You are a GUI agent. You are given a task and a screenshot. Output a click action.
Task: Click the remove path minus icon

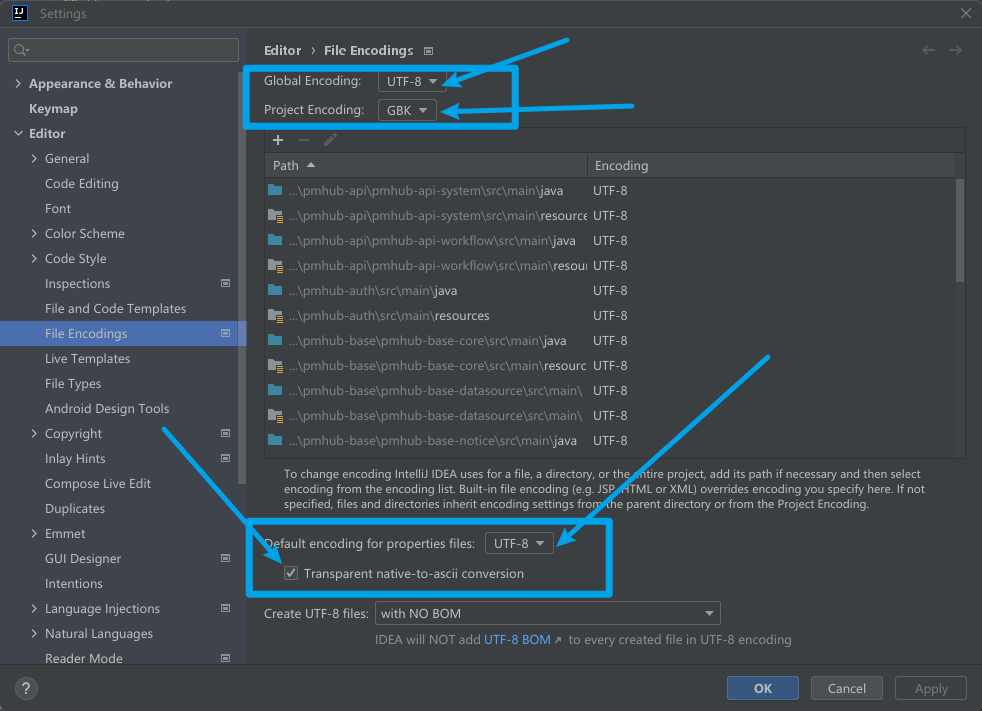(304, 140)
